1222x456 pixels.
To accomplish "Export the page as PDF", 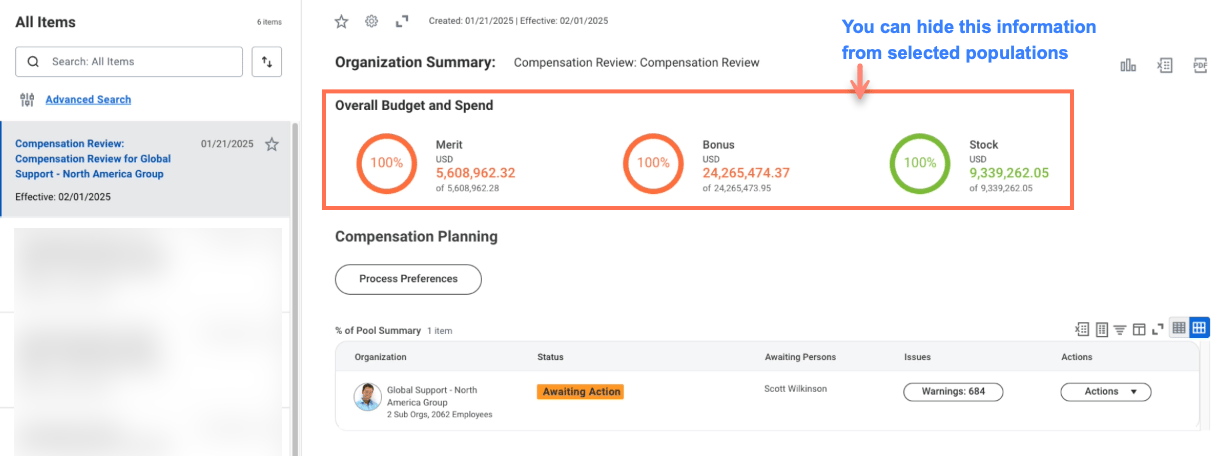I will 1200,65.
